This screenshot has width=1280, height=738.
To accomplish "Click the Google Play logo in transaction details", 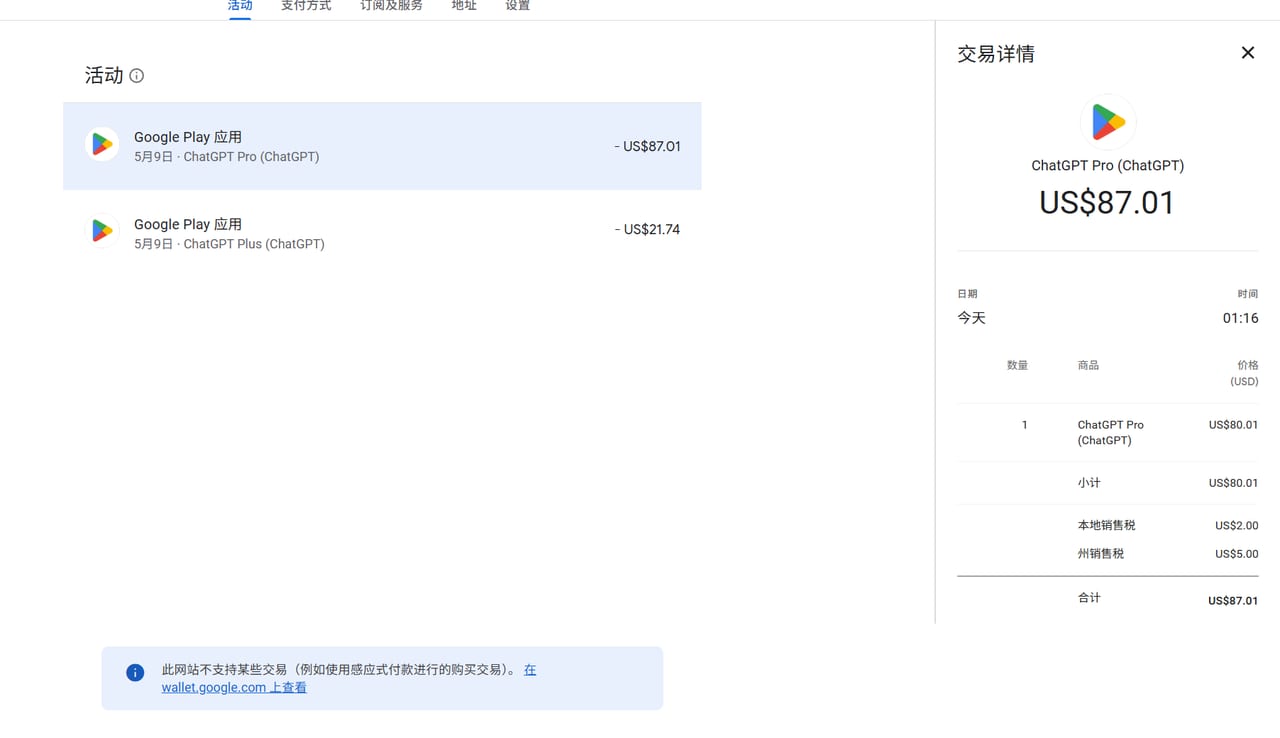I will click(x=1108, y=122).
